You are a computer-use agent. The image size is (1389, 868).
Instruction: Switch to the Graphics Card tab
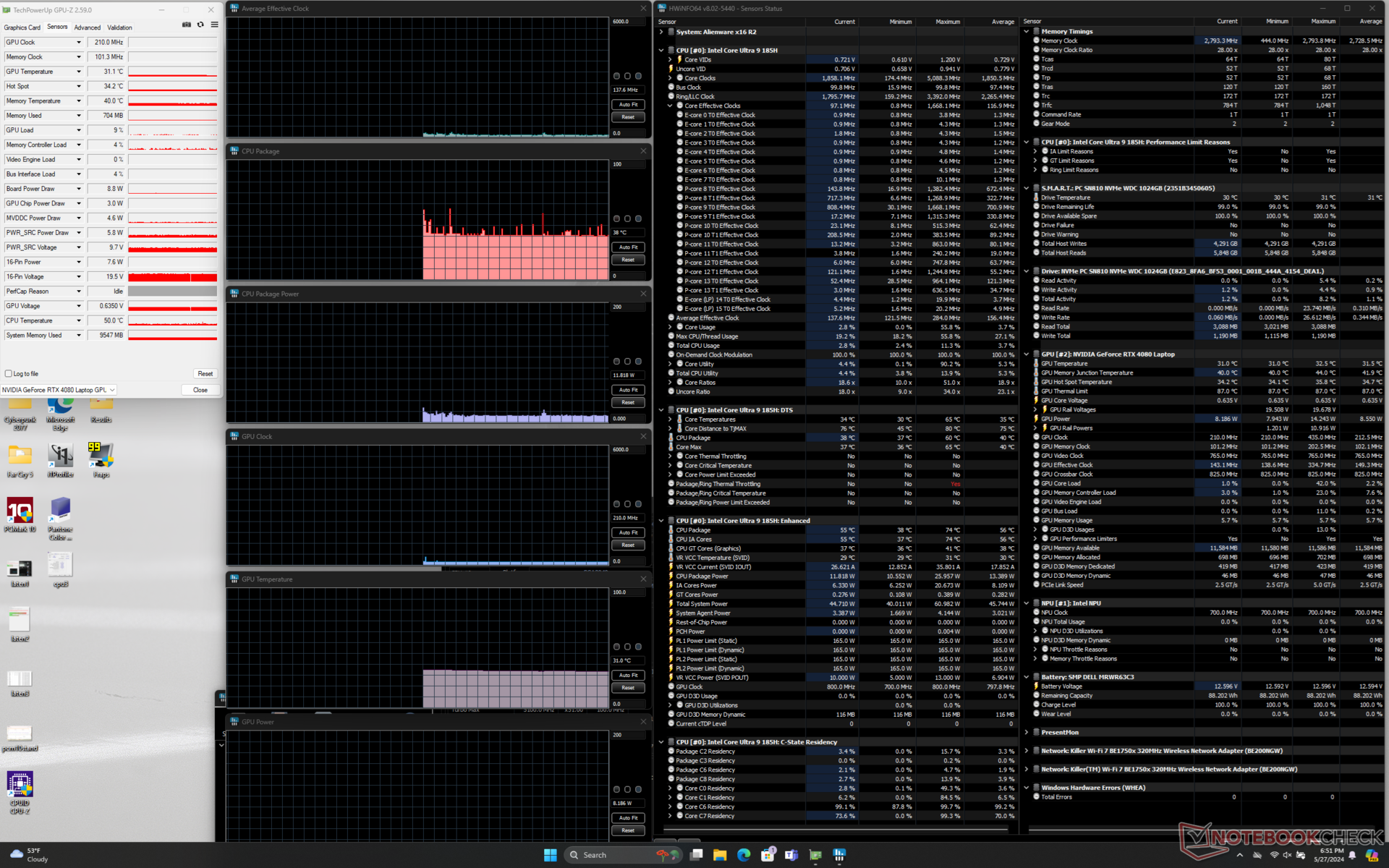[x=22, y=27]
